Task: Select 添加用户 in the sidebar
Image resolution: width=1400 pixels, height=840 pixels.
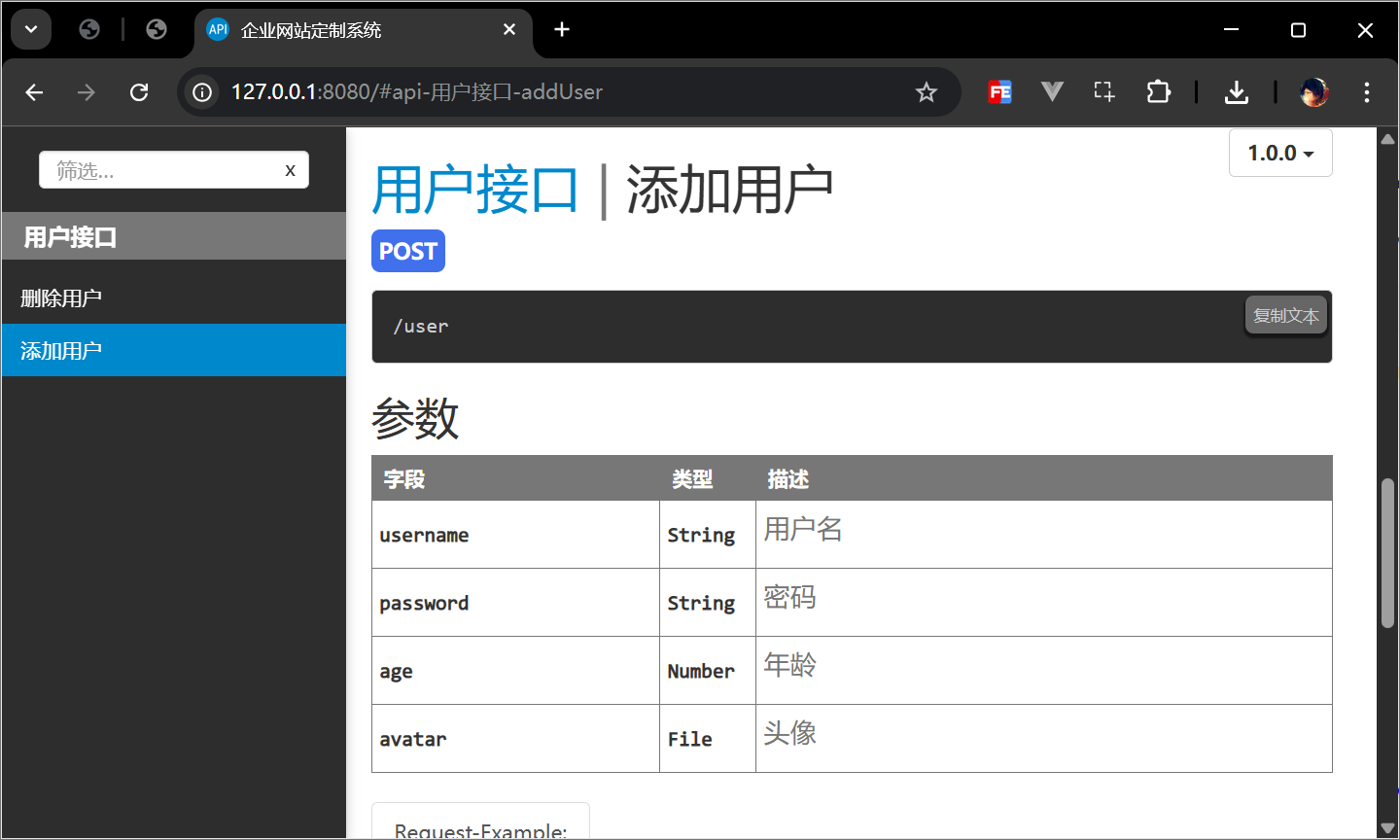Action: pos(61,351)
